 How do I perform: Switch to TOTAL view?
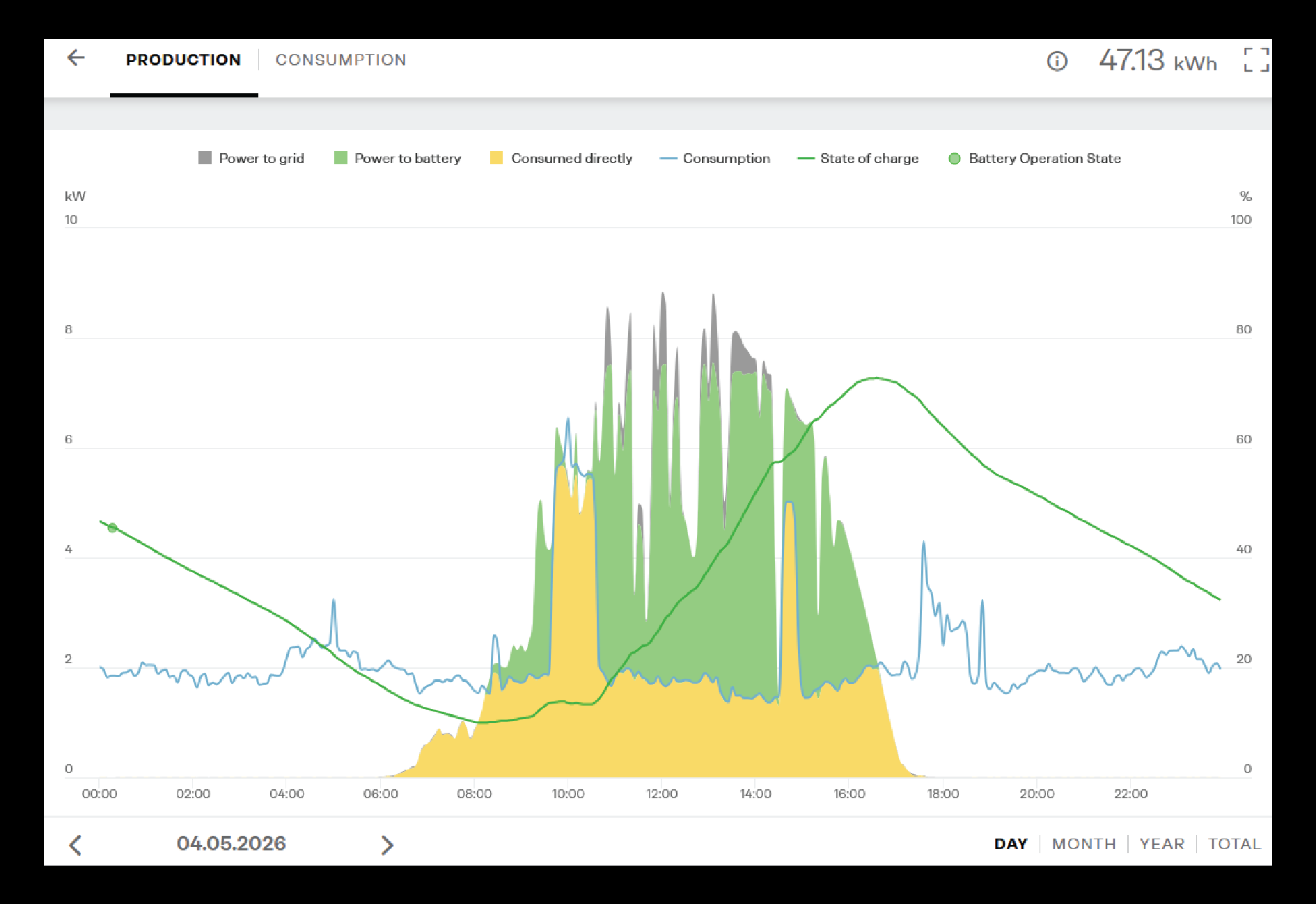pyautogui.click(x=1235, y=843)
